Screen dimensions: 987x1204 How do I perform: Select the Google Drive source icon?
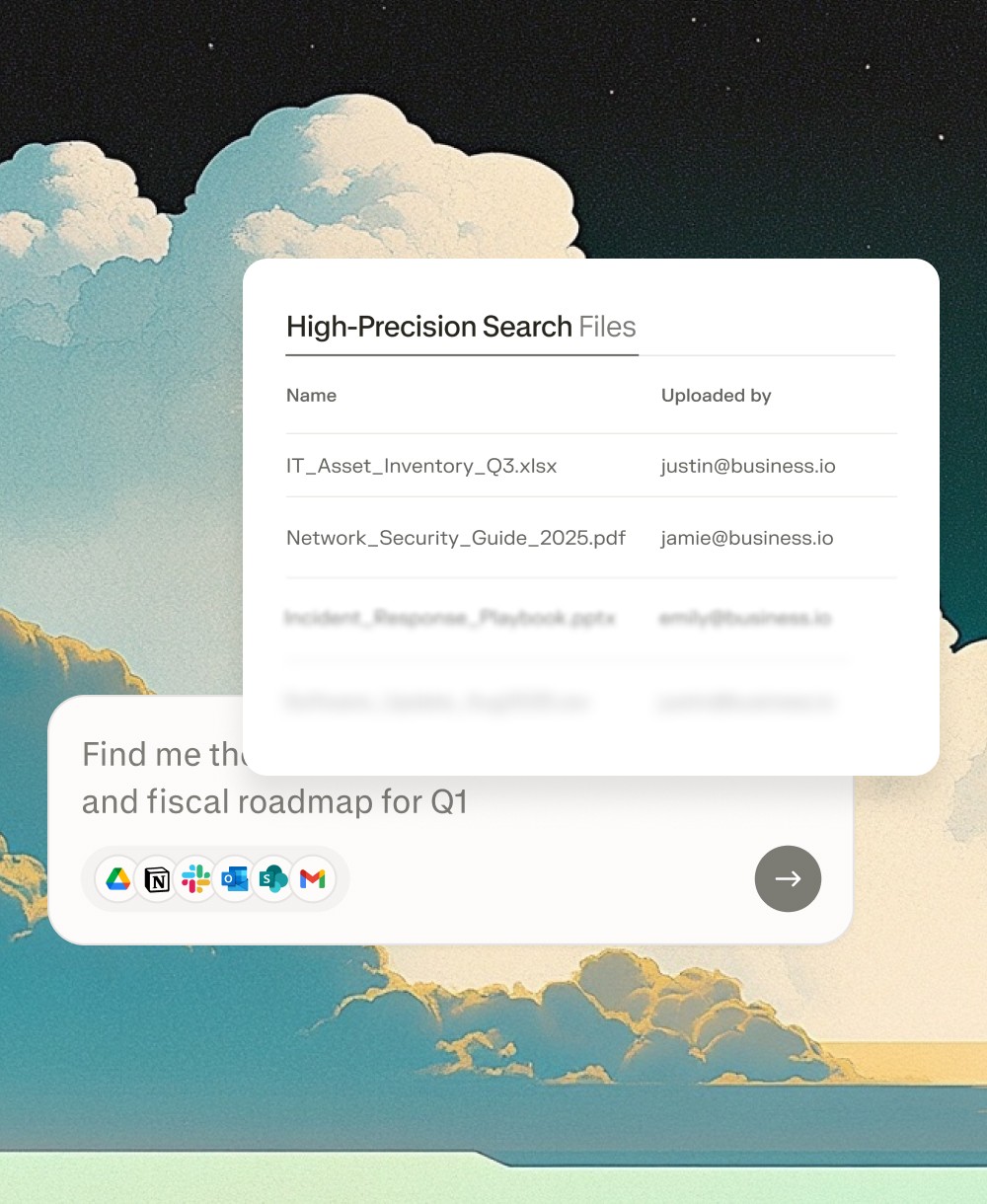pos(118,878)
